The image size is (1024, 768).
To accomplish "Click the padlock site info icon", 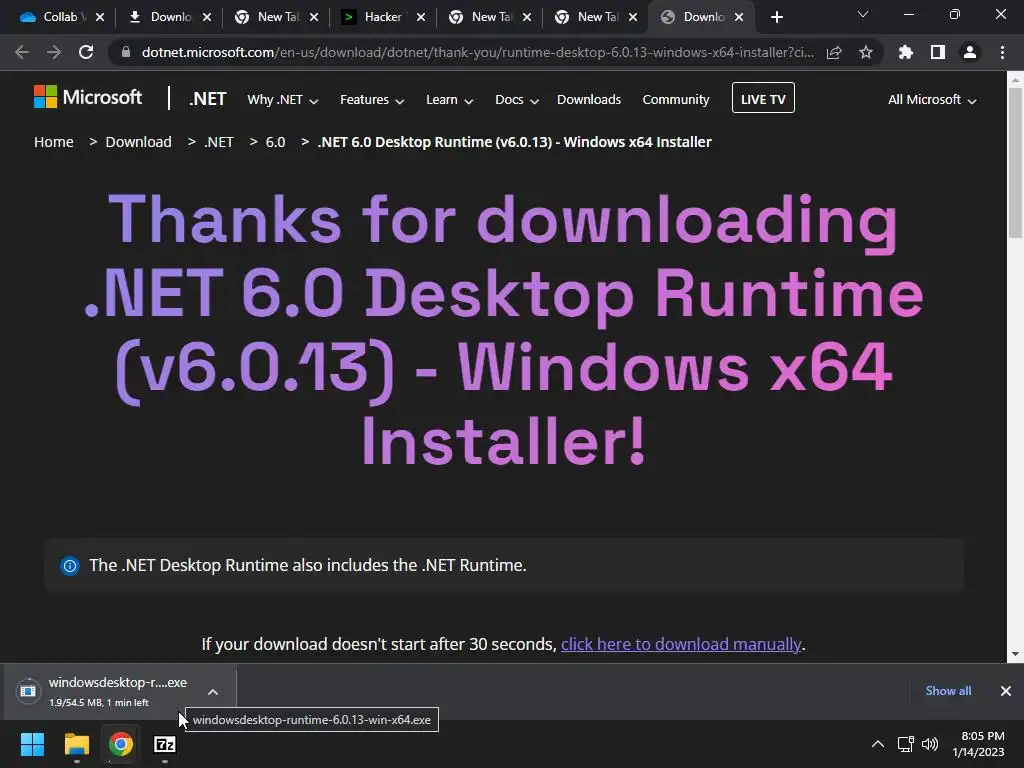I will [x=126, y=52].
